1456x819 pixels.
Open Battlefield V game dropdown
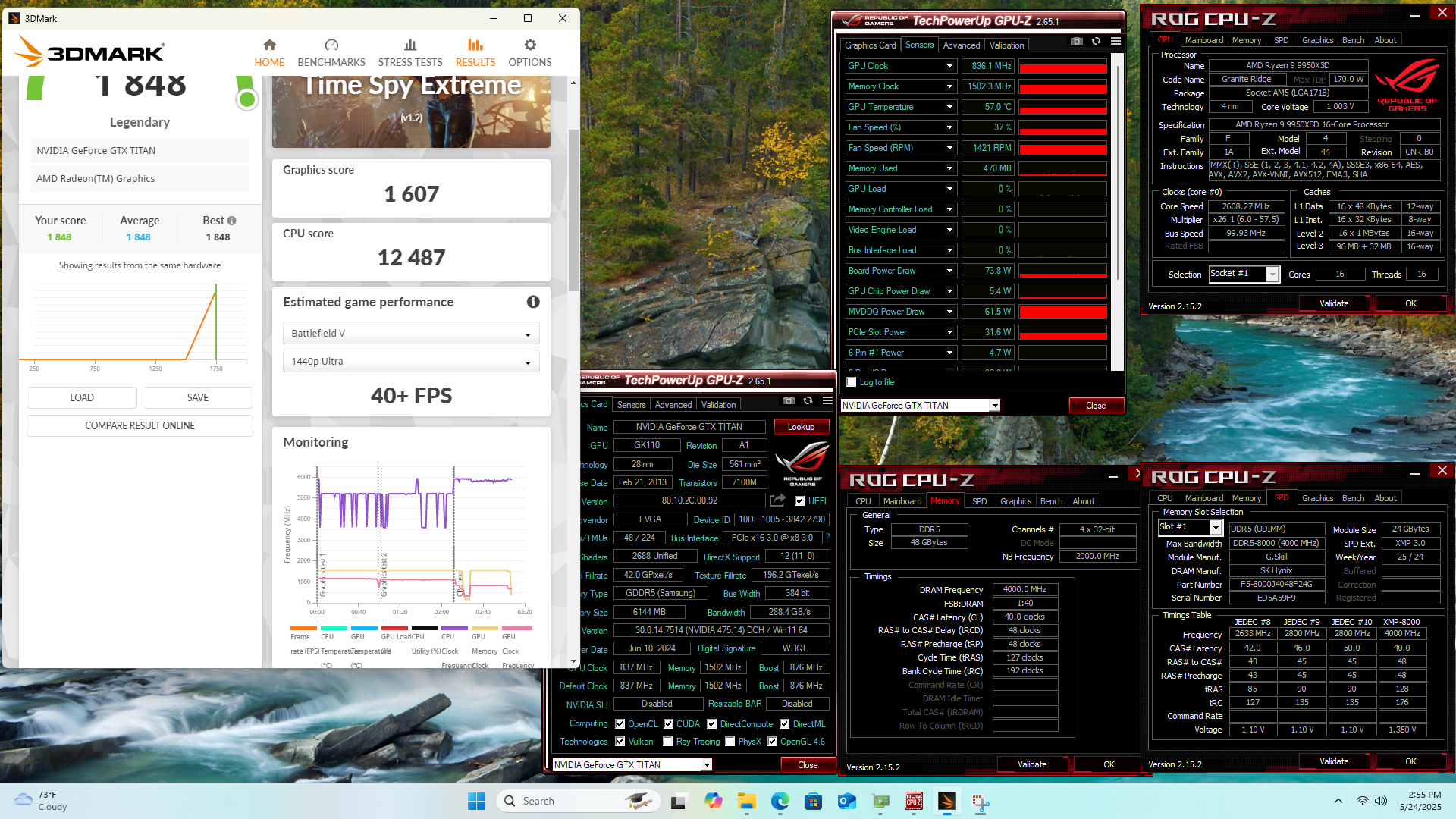[x=411, y=334]
